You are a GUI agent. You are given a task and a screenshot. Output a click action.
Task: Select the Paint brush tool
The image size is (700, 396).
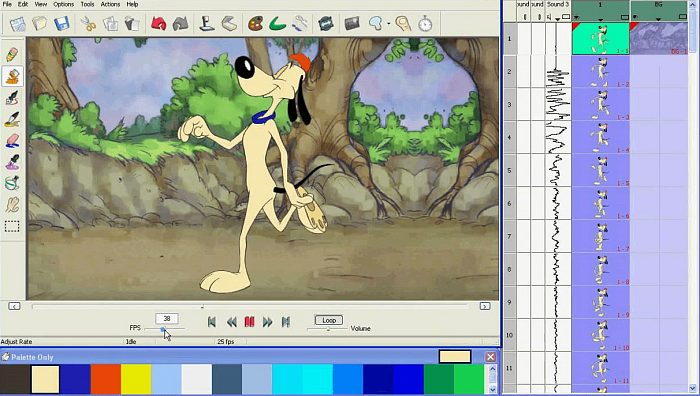point(12,119)
